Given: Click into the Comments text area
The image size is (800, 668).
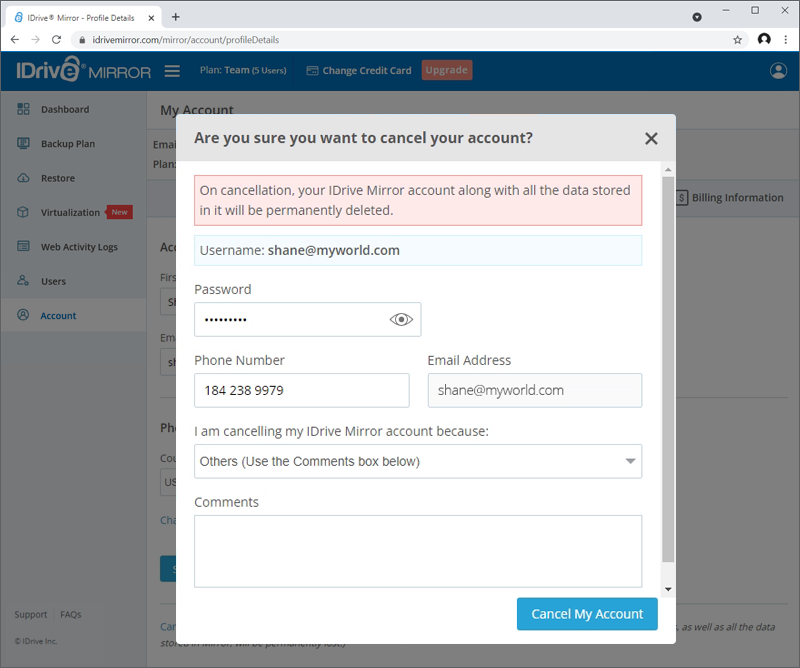Looking at the screenshot, I should [418, 551].
